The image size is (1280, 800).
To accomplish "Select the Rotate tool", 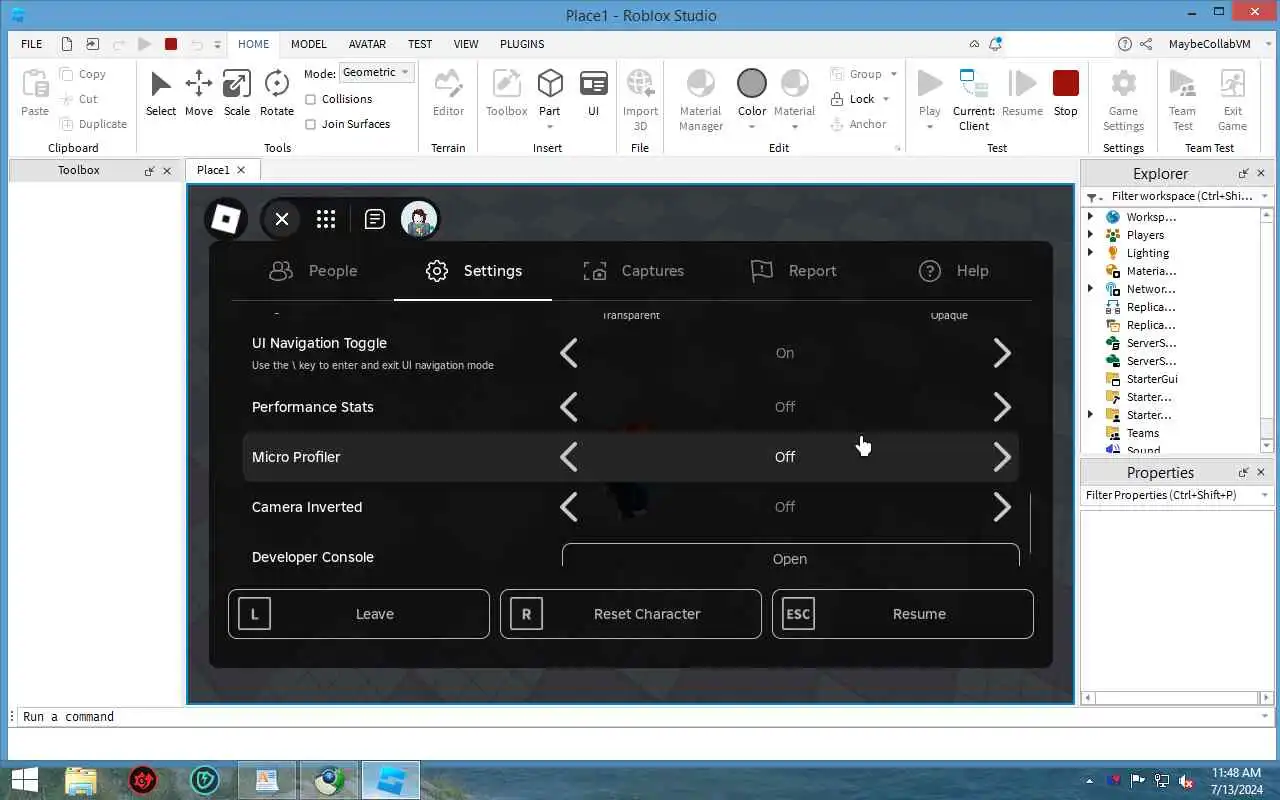I will point(277,94).
